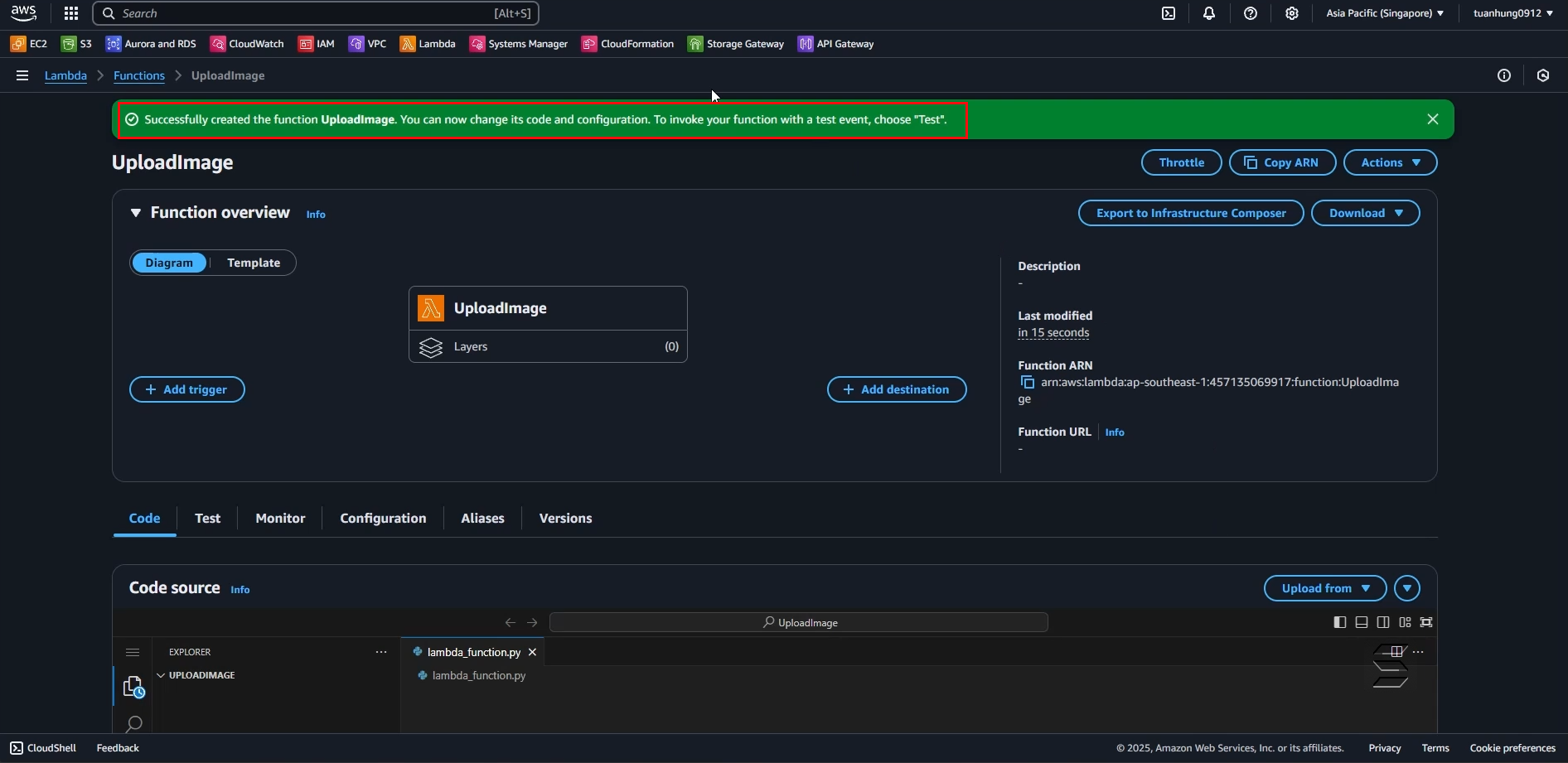The height and width of the screenshot is (763, 1568).
Task: Click Export to Infrastructure Composer
Action: pos(1191,213)
